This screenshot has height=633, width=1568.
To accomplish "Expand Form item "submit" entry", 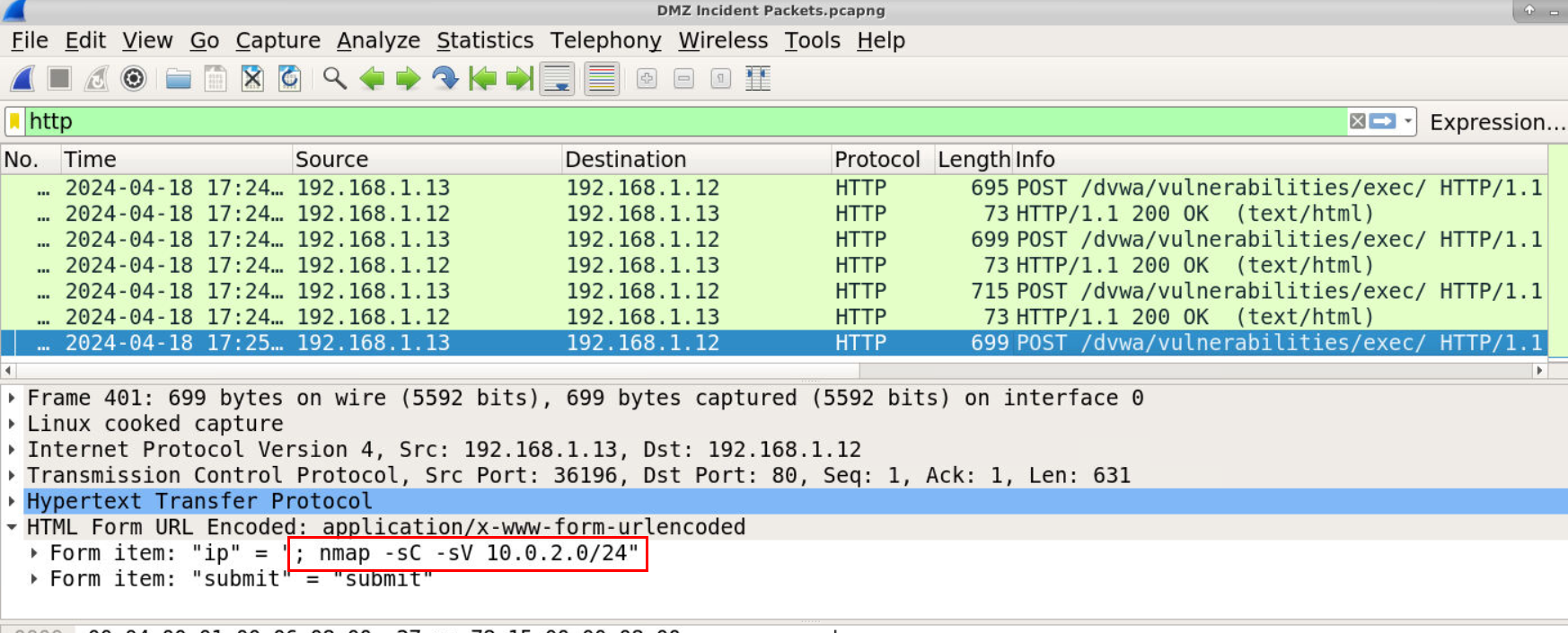I will (34, 579).
